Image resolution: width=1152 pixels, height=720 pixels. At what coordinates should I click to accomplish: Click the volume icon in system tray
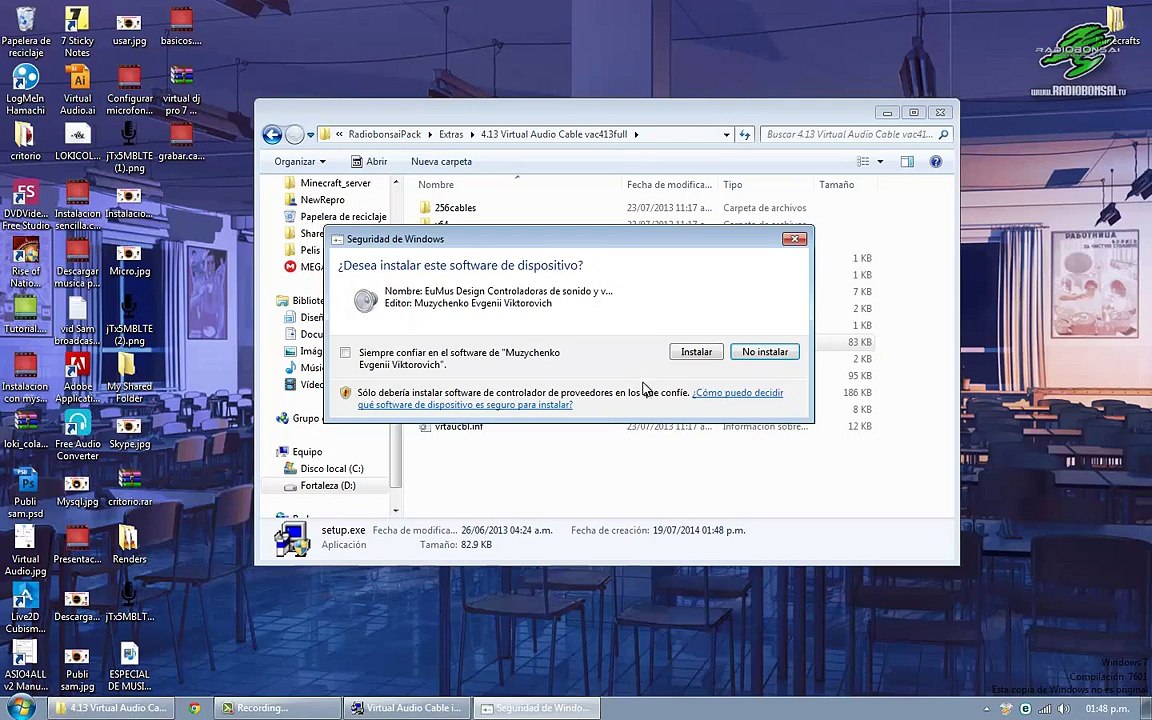click(x=1063, y=709)
